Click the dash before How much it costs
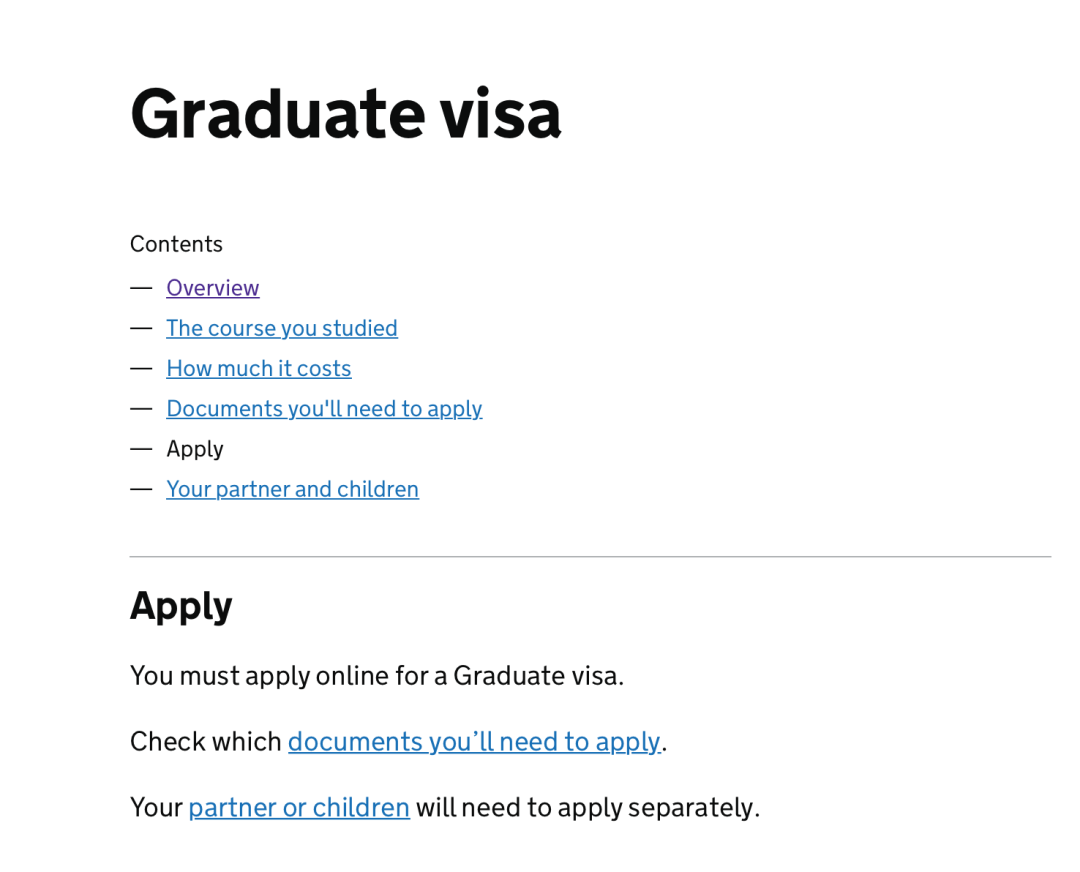Screen dimensions: 1080x872 pos(141,368)
